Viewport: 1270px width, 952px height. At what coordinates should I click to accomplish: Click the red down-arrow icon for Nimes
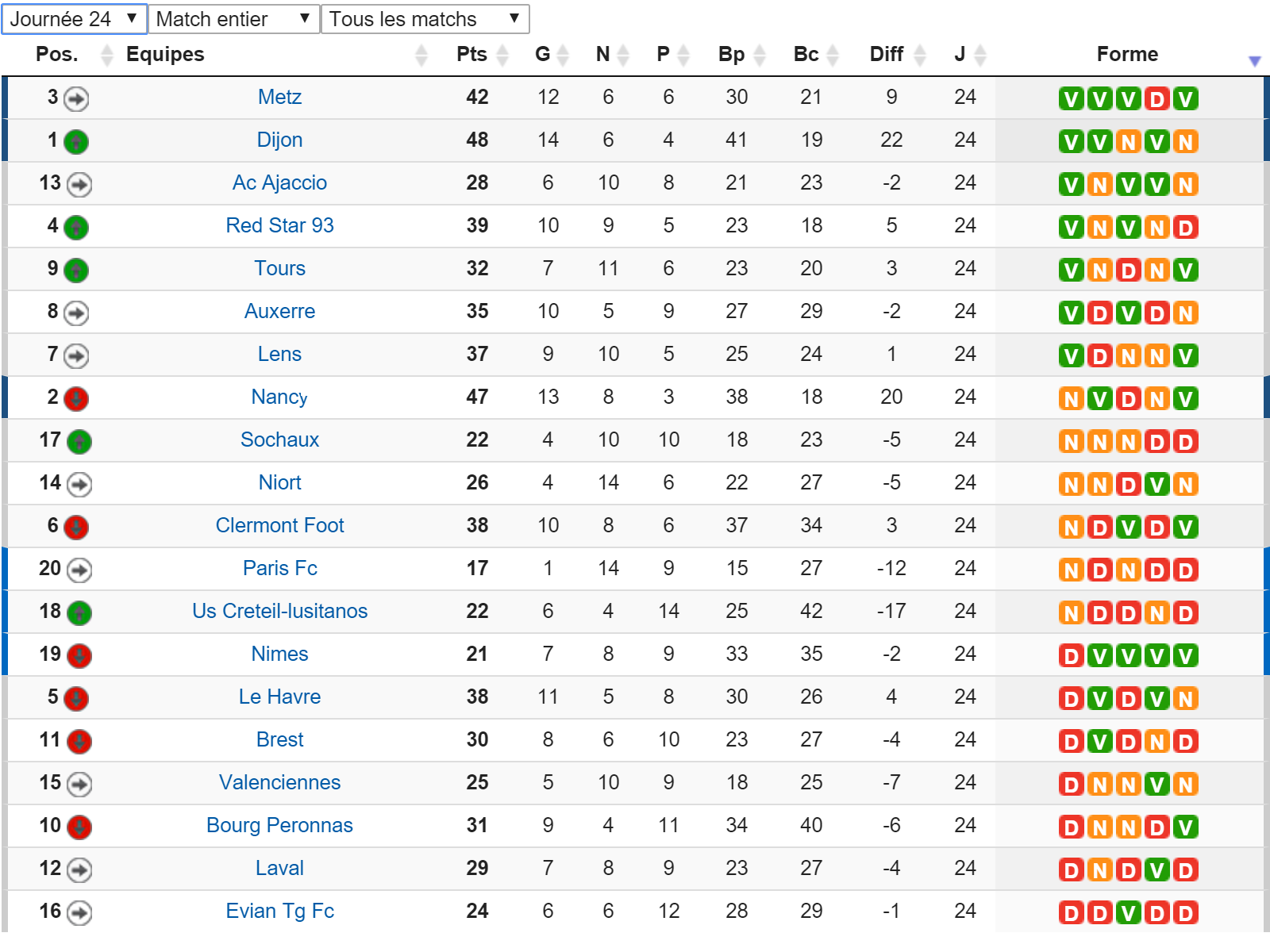point(79,656)
